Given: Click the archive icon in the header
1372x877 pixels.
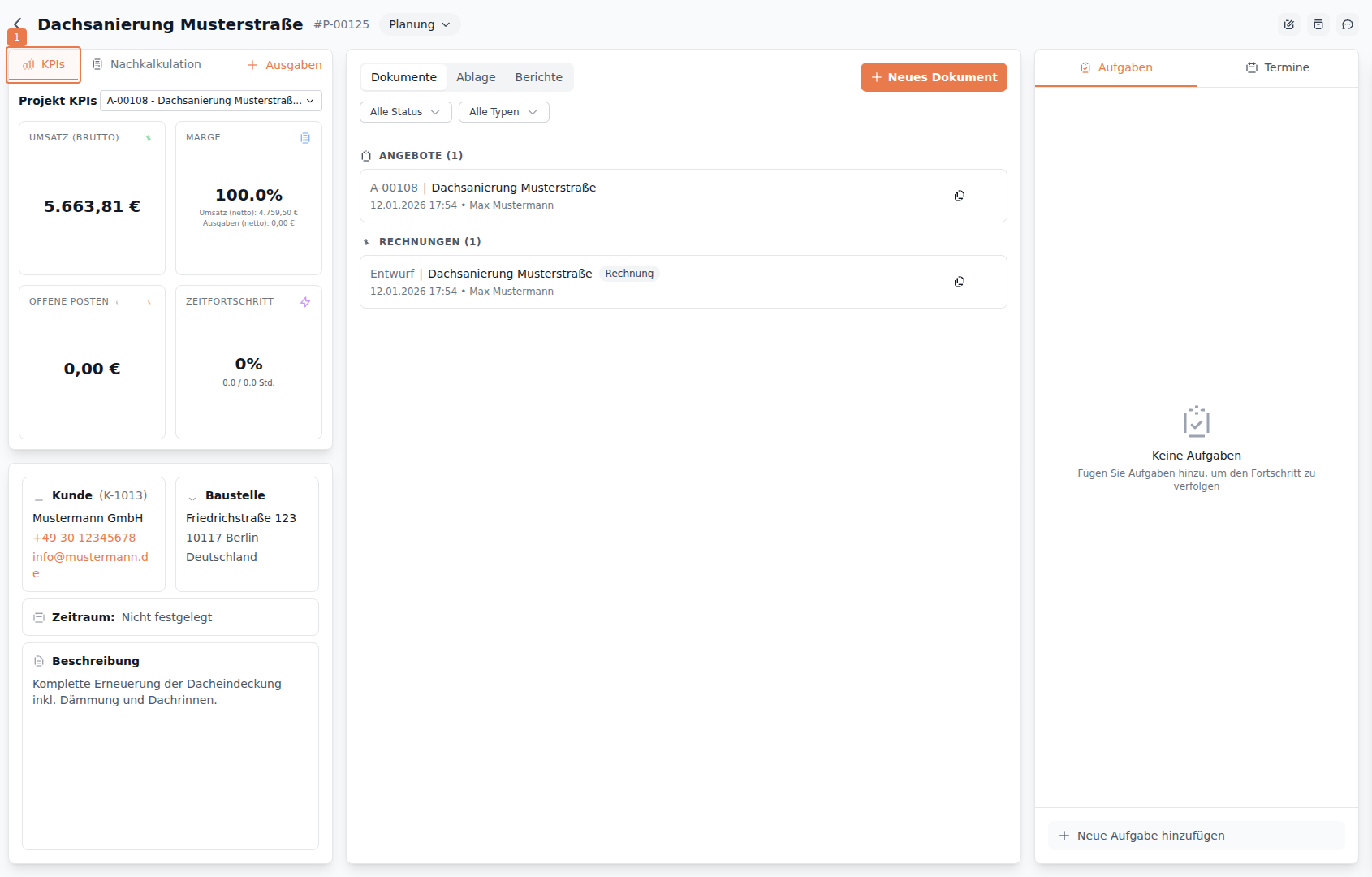Looking at the screenshot, I should tap(1318, 24).
